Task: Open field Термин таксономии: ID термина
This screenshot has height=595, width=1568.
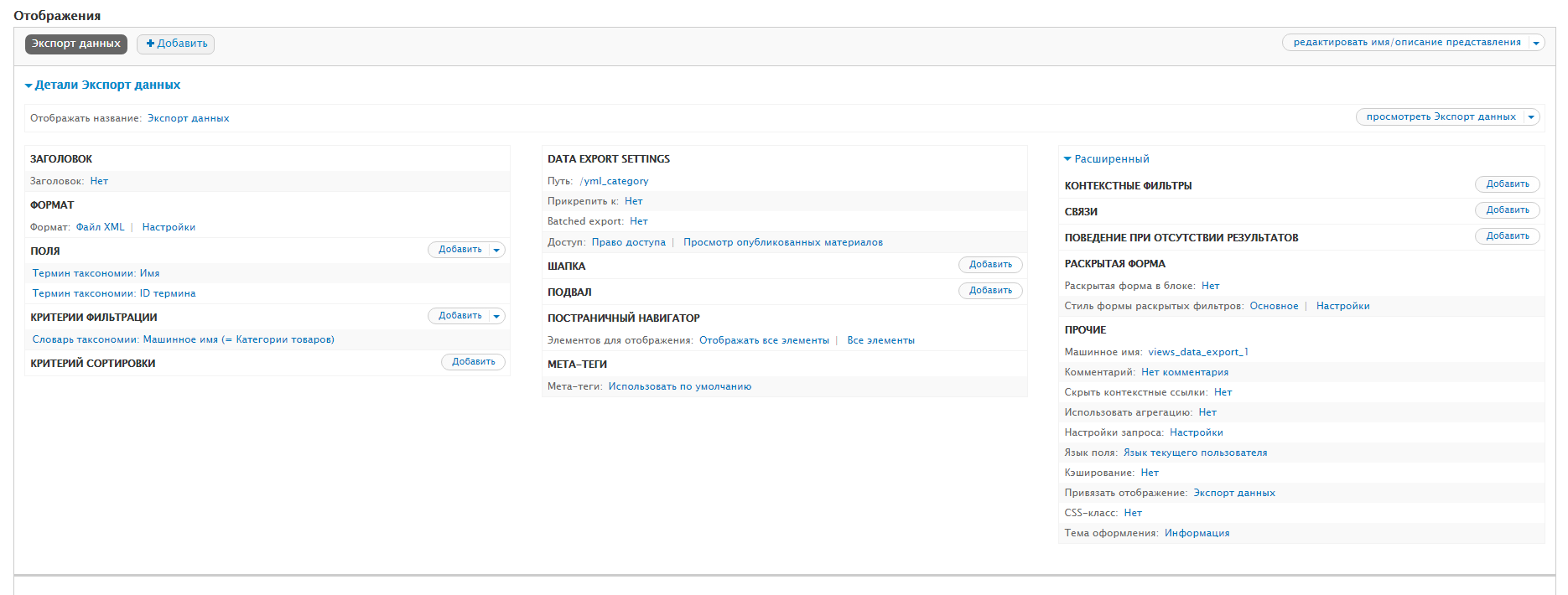Action: [x=114, y=293]
